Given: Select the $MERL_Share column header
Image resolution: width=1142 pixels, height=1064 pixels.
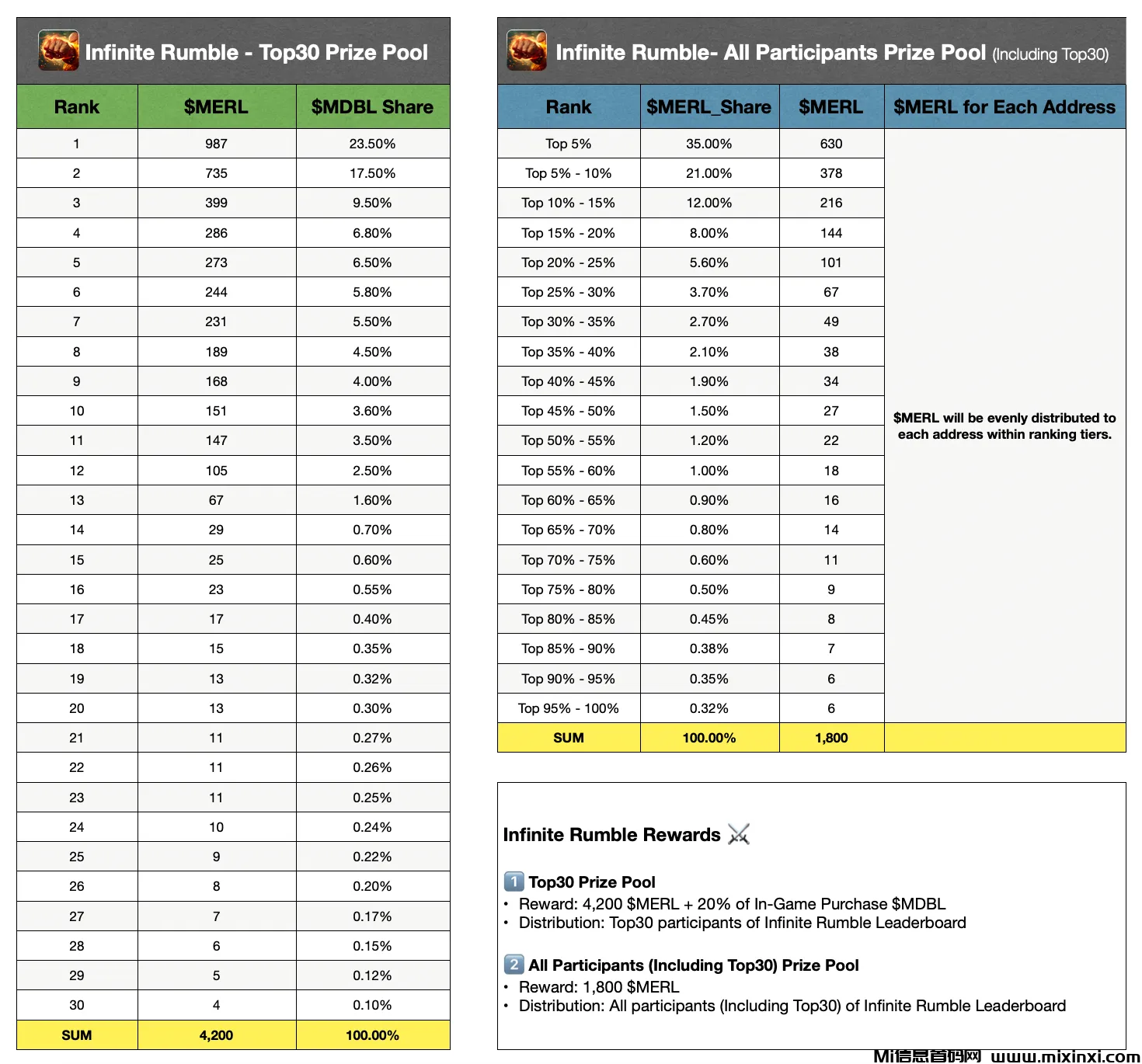Looking at the screenshot, I should [x=709, y=107].
